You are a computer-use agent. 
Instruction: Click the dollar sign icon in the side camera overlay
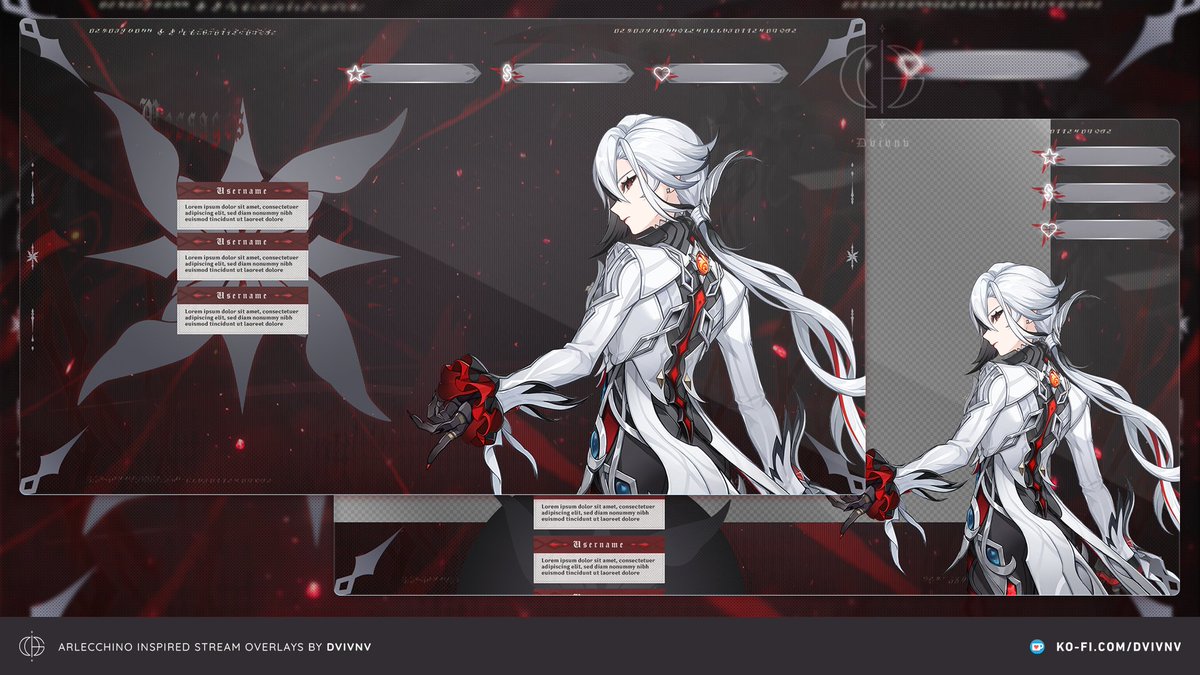[x=1048, y=193]
